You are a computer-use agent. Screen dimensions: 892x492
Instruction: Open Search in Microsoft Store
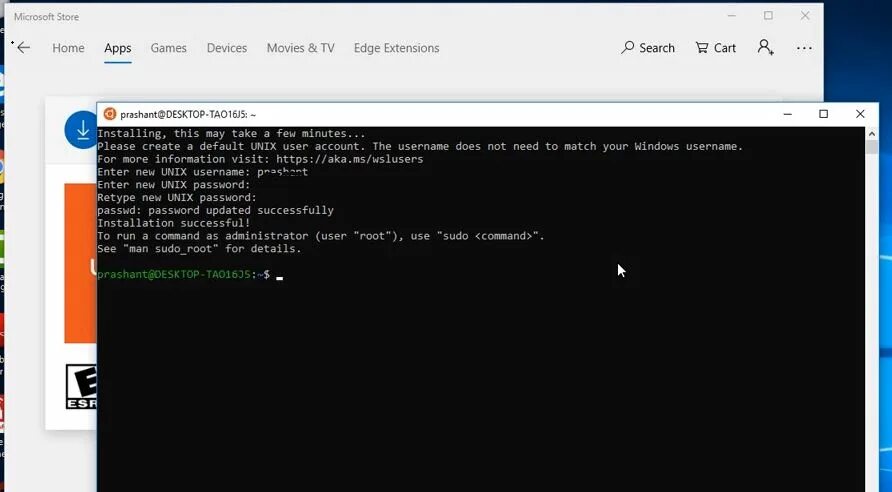tap(648, 48)
